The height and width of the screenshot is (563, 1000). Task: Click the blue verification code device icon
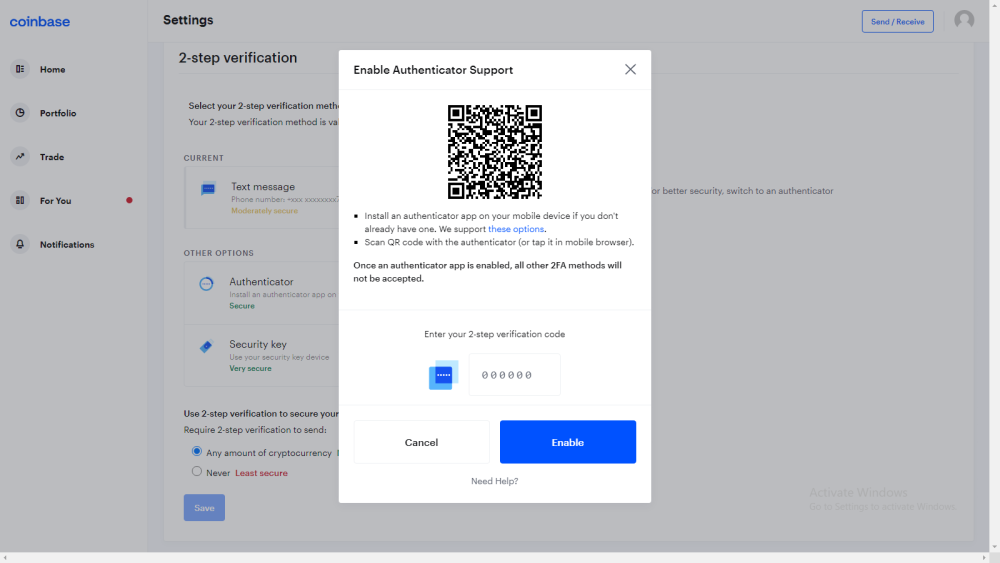pos(443,375)
